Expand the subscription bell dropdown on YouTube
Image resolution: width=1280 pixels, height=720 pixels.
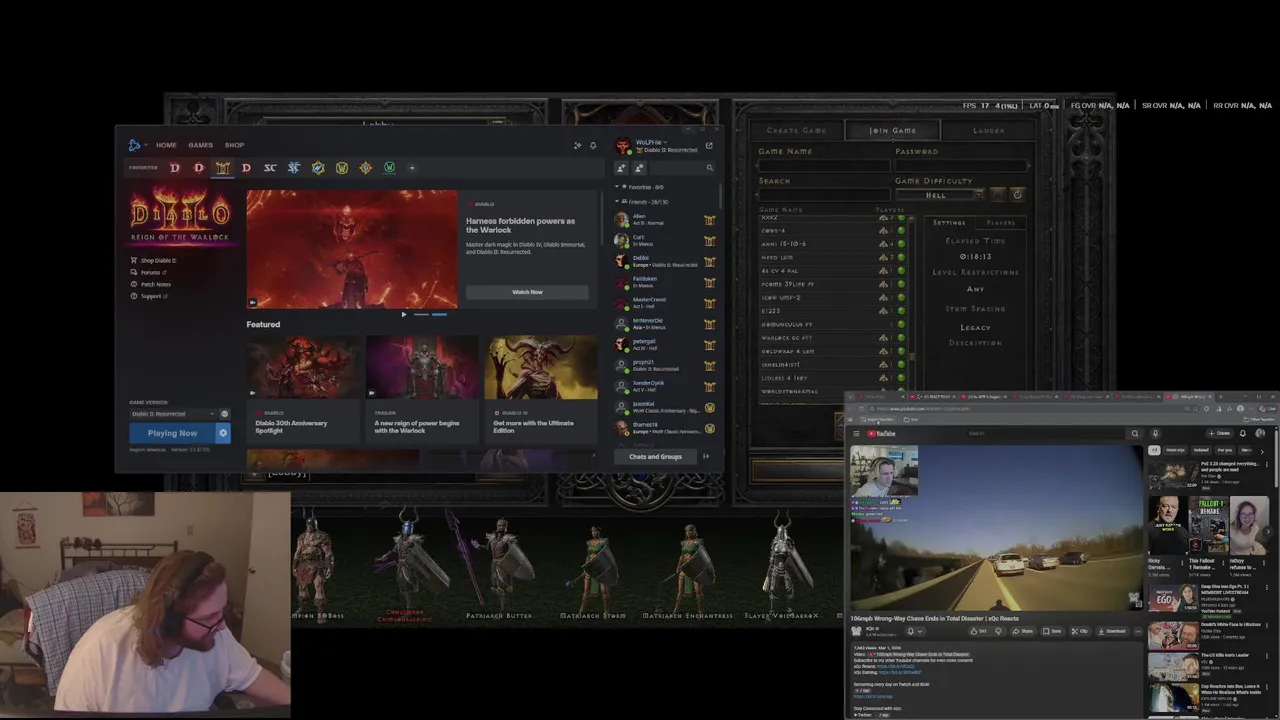tap(919, 631)
